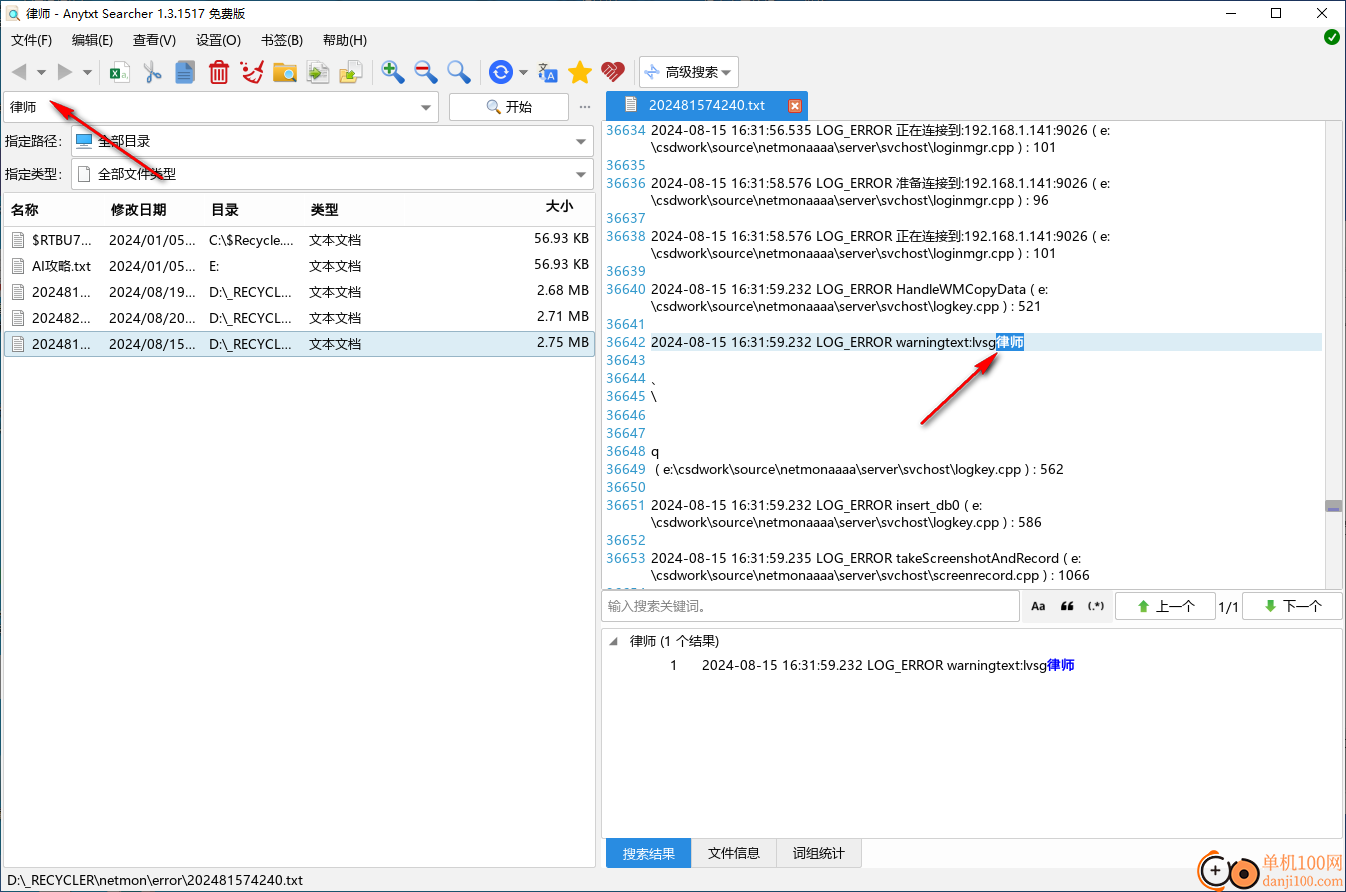The height and width of the screenshot is (892, 1346).
Task: Close the 202481574240.txt tab
Action: [x=795, y=106]
